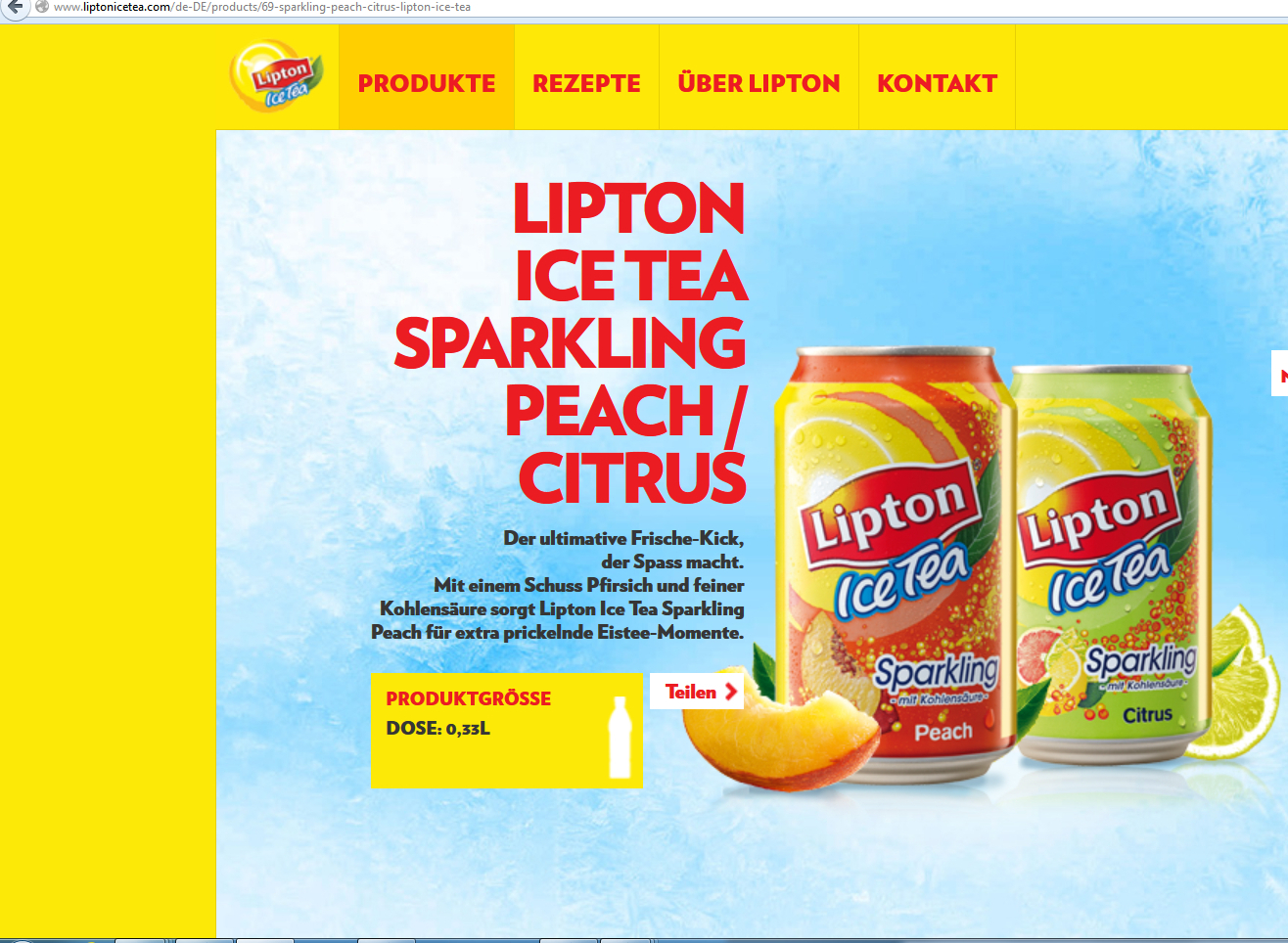The image size is (1288, 943).
Task: Choose the DOSE: 0,33L size option
Action: [x=437, y=729]
